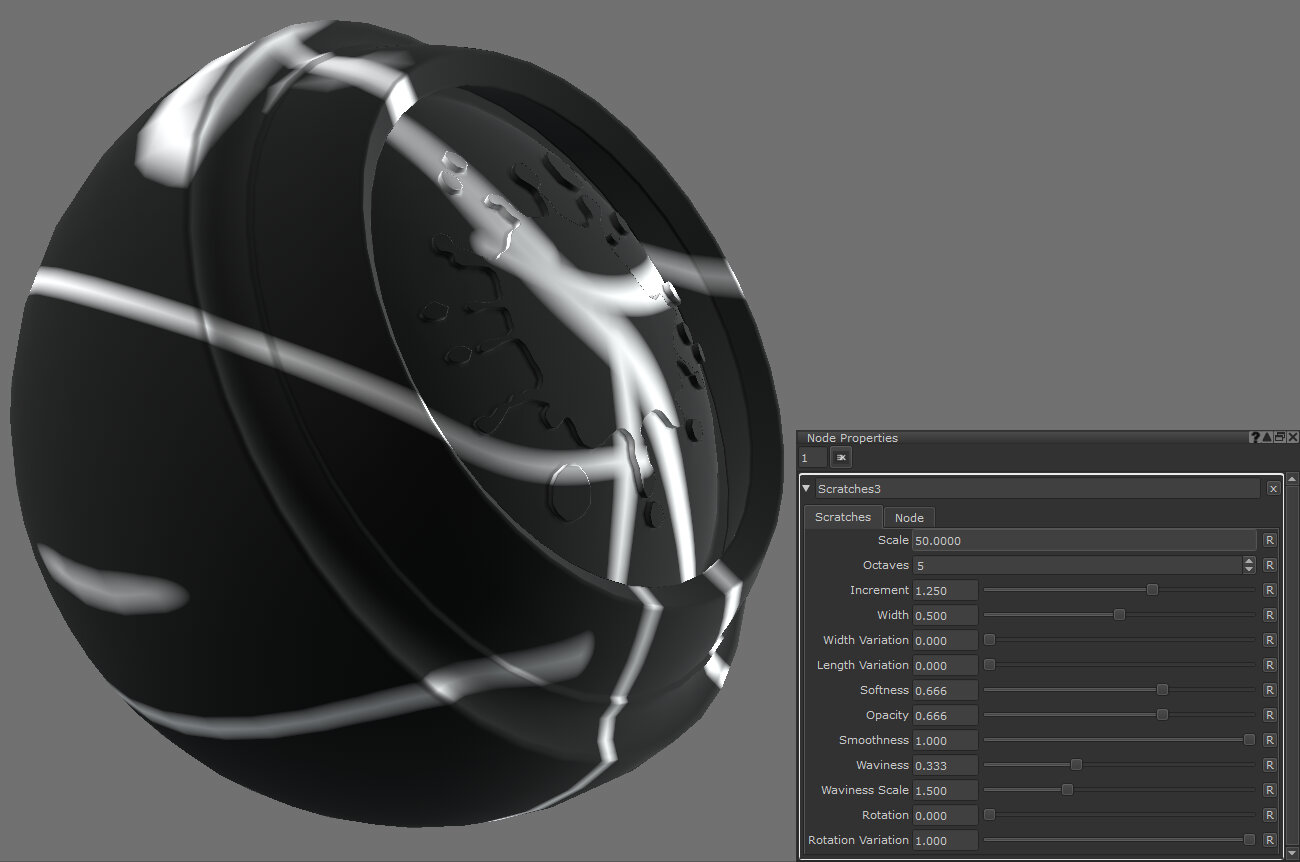
Task: Reset Rotation Variation to default
Action: [x=1269, y=840]
